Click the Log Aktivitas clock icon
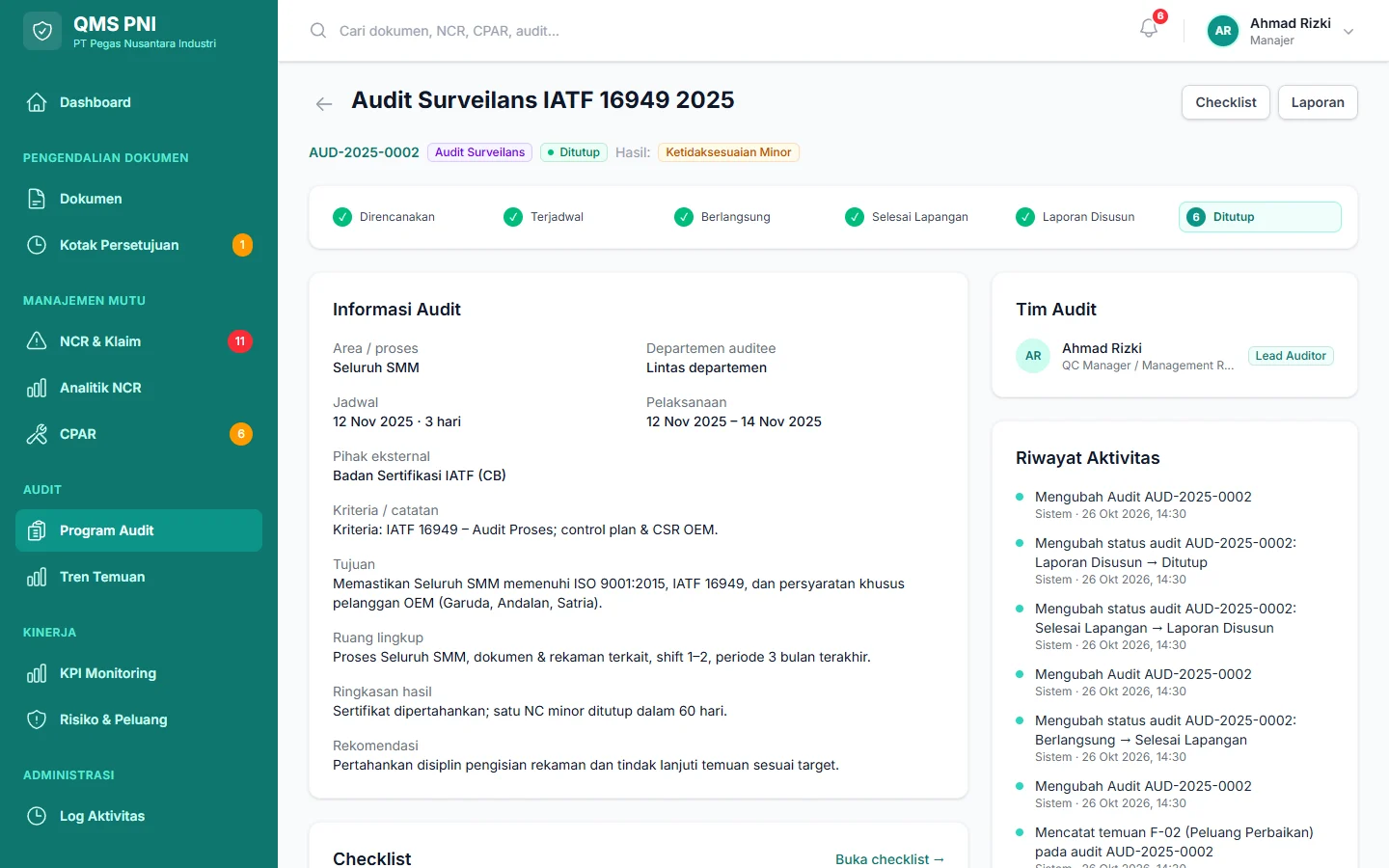Screen dimensions: 1389x868 click(37, 816)
